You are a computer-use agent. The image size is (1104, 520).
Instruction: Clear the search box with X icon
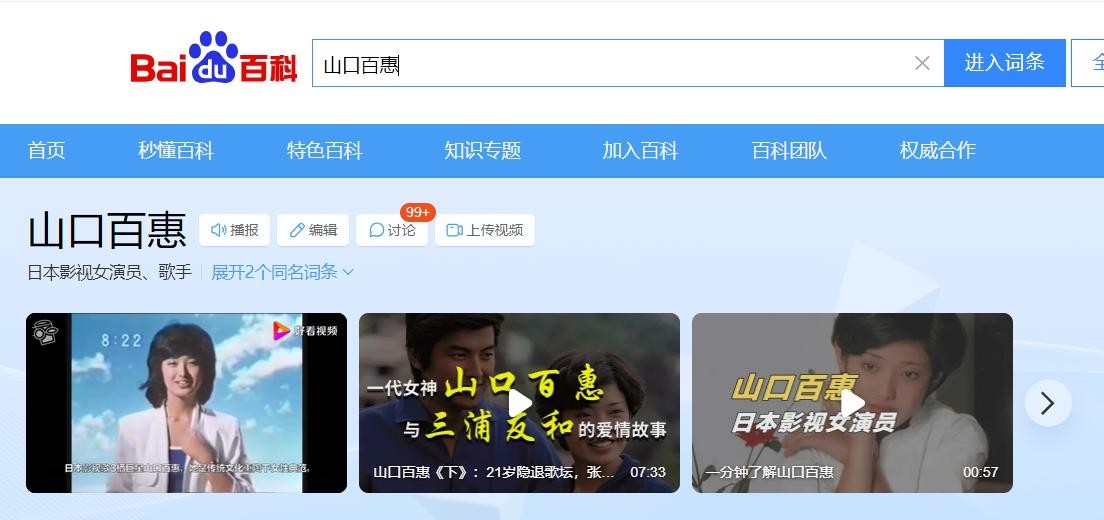click(x=922, y=63)
